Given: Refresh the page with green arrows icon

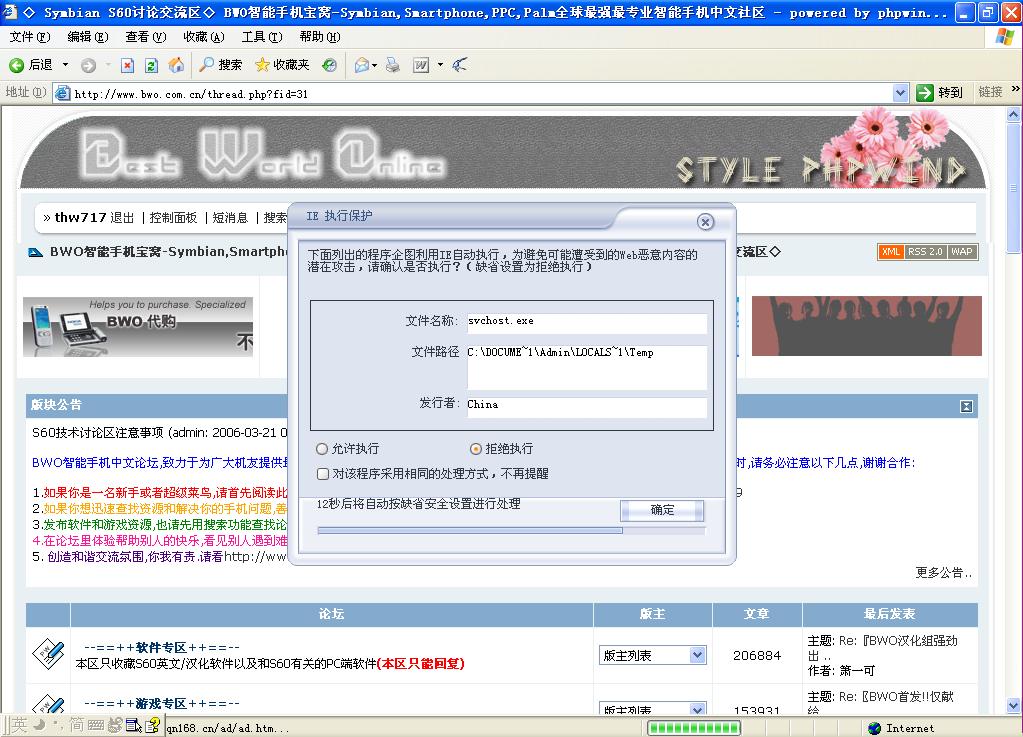Looking at the screenshot, I should tap(151, 65).
